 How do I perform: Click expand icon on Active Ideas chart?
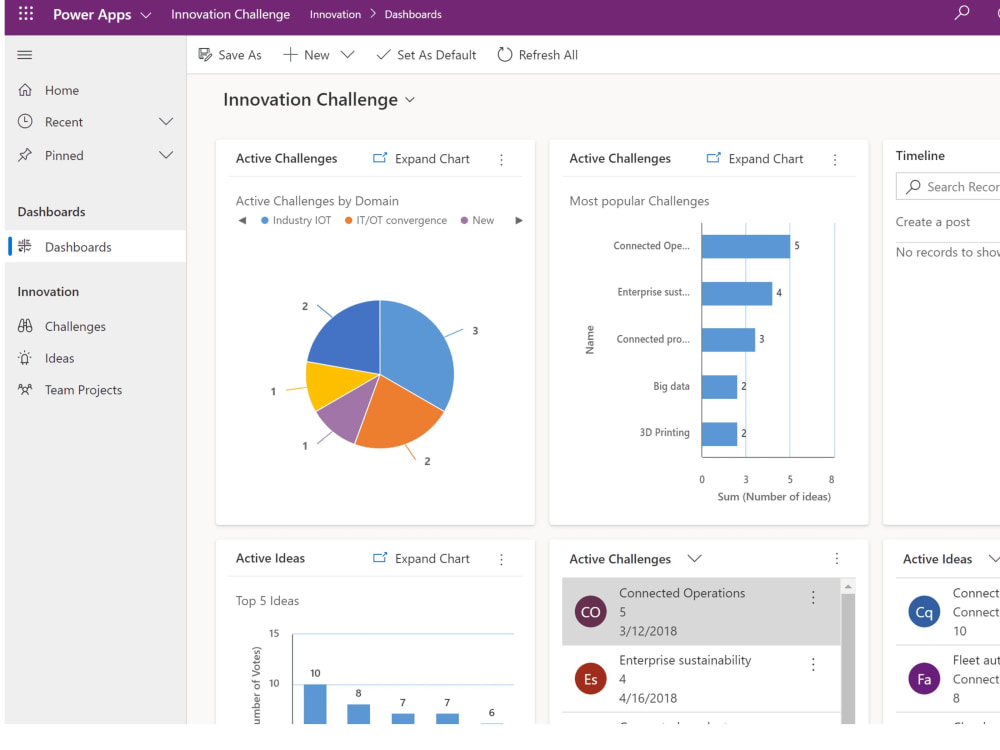tap(379, 558)
